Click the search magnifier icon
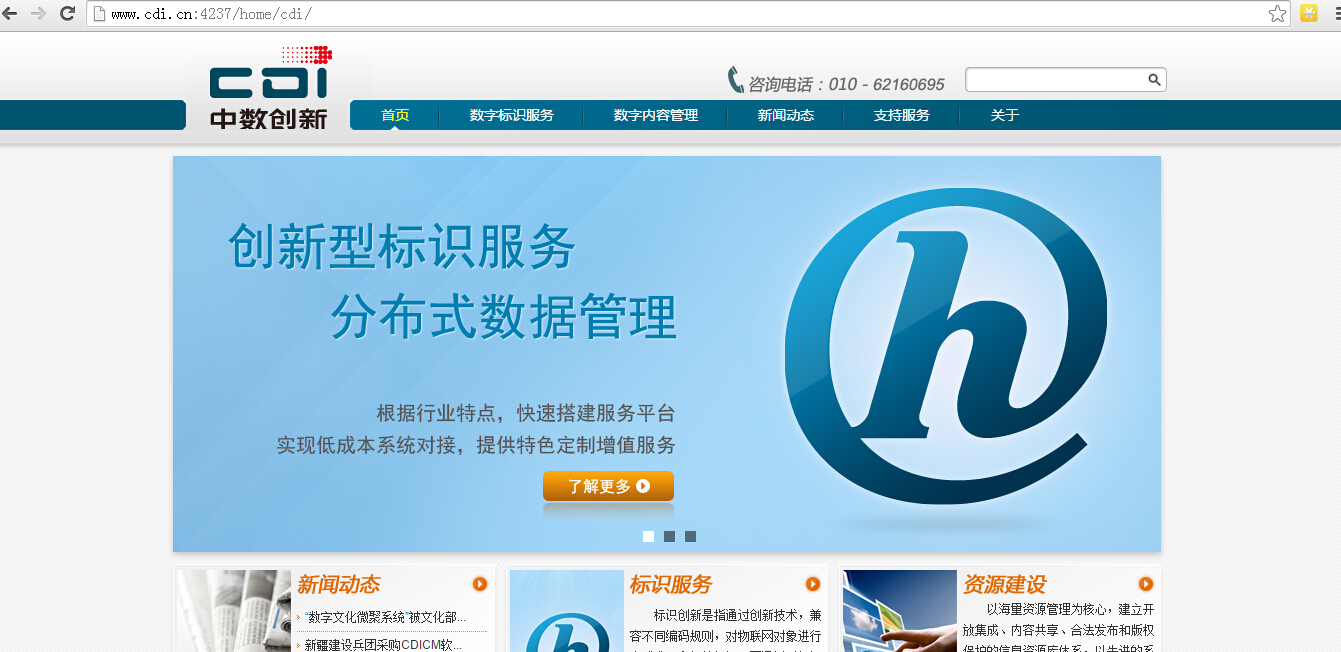 point(1153,80)
